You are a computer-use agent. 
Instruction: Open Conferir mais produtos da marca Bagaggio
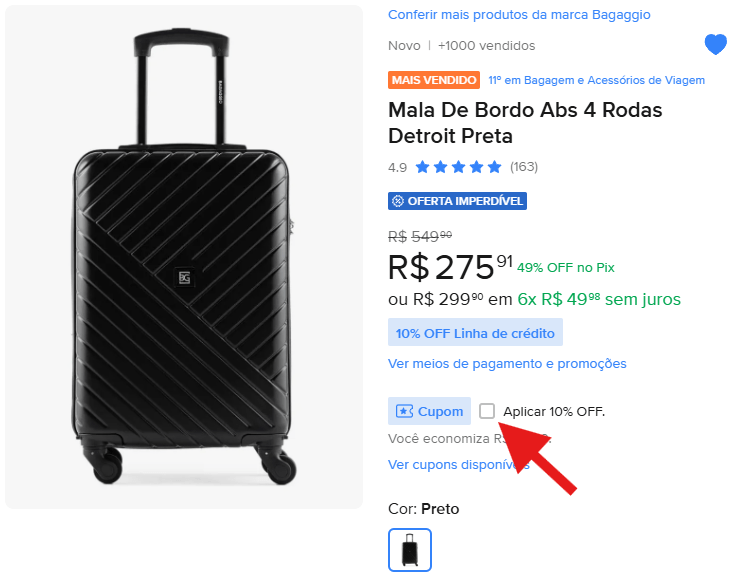click(519, 15)
